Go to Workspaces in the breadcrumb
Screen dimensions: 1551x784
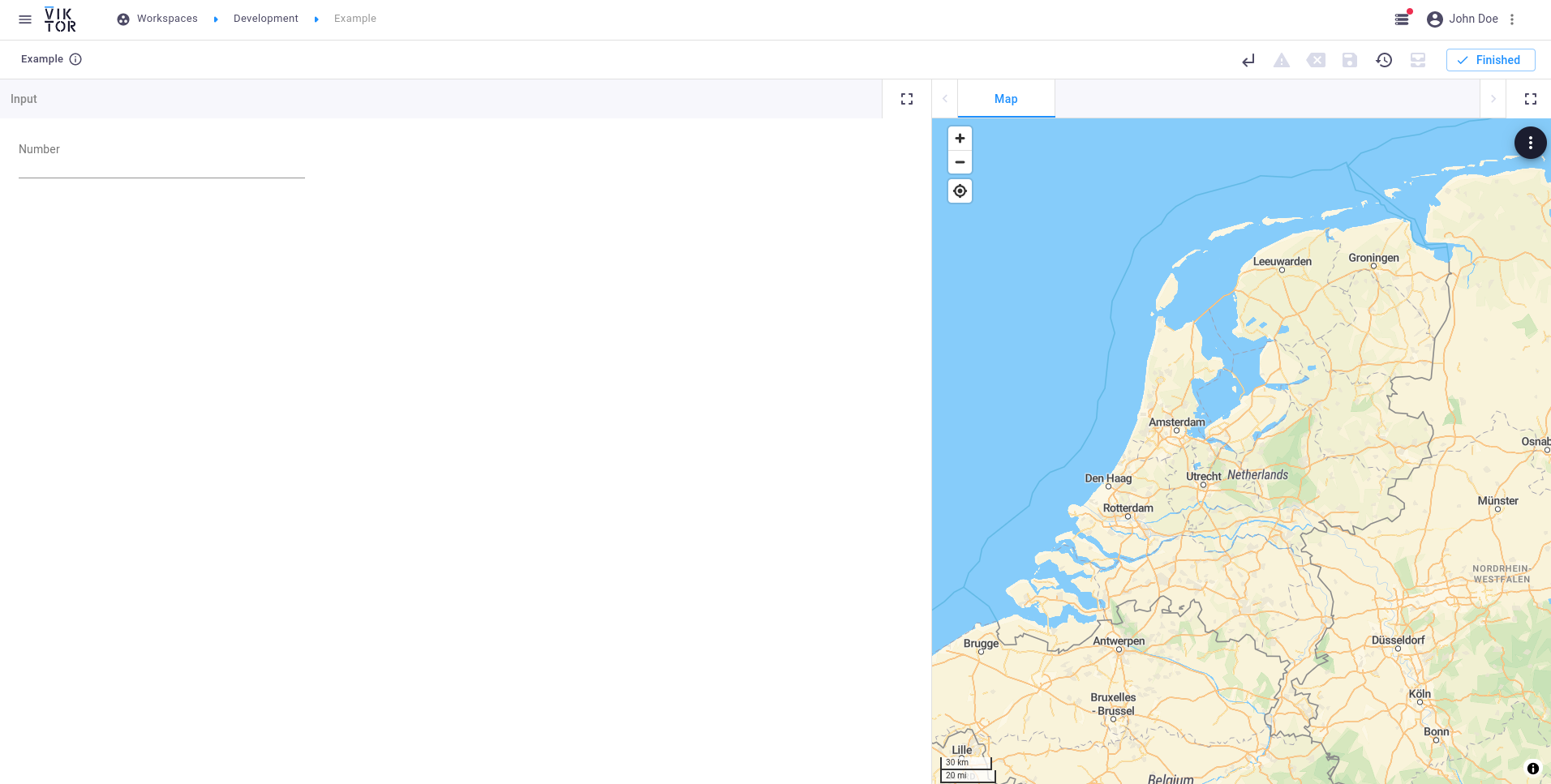point(166,19)
